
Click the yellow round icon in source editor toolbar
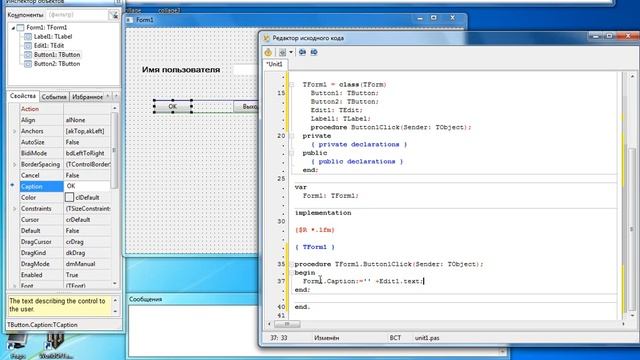[268, 52]
